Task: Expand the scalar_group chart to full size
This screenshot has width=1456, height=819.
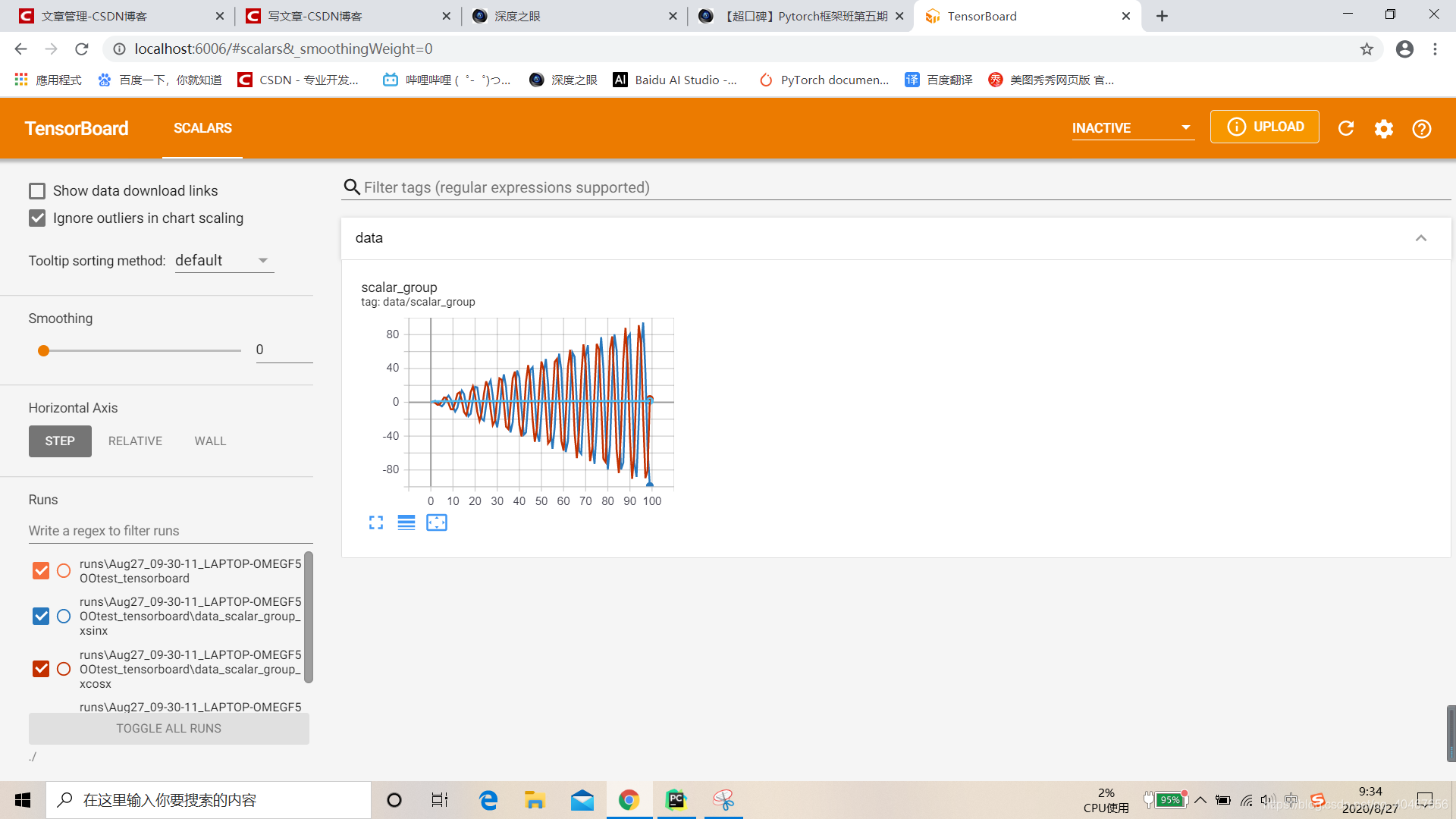Action: (376, 522)
